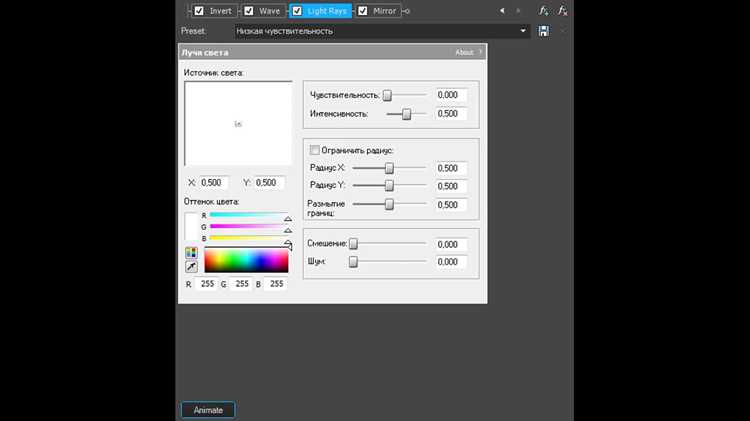Viewport: 750px width, 421px height.
Task: Click the blue channel B color slider
Action: (x=249, y=238)
